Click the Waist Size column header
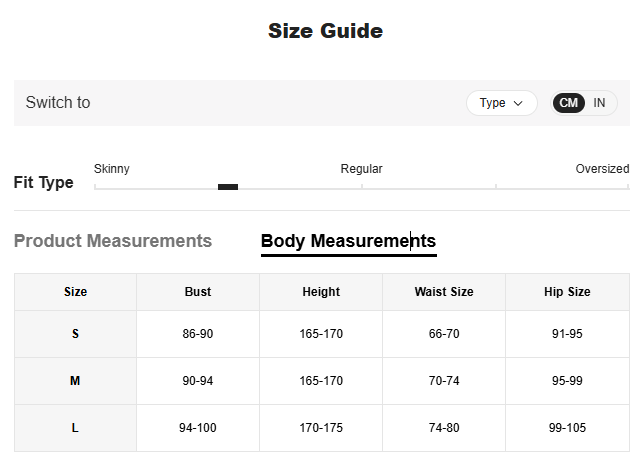The height and width of the screenshot is (462, 644). click(x=444, y=292)
